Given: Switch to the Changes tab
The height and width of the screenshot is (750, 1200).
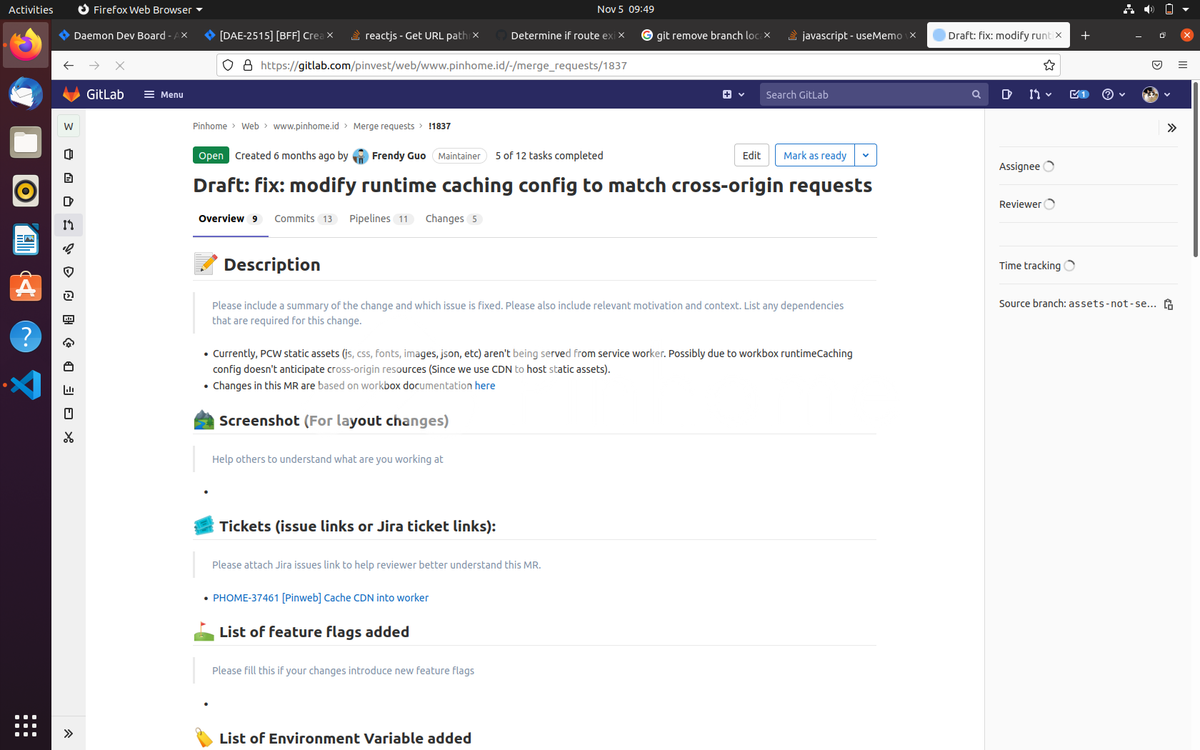Looking at the screenshot, I should coord(444,218).
